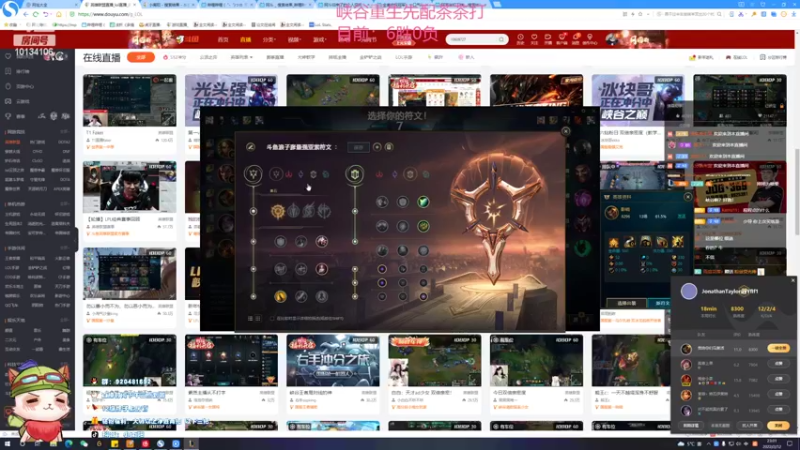Open WeChat from the taskbar

84,444
